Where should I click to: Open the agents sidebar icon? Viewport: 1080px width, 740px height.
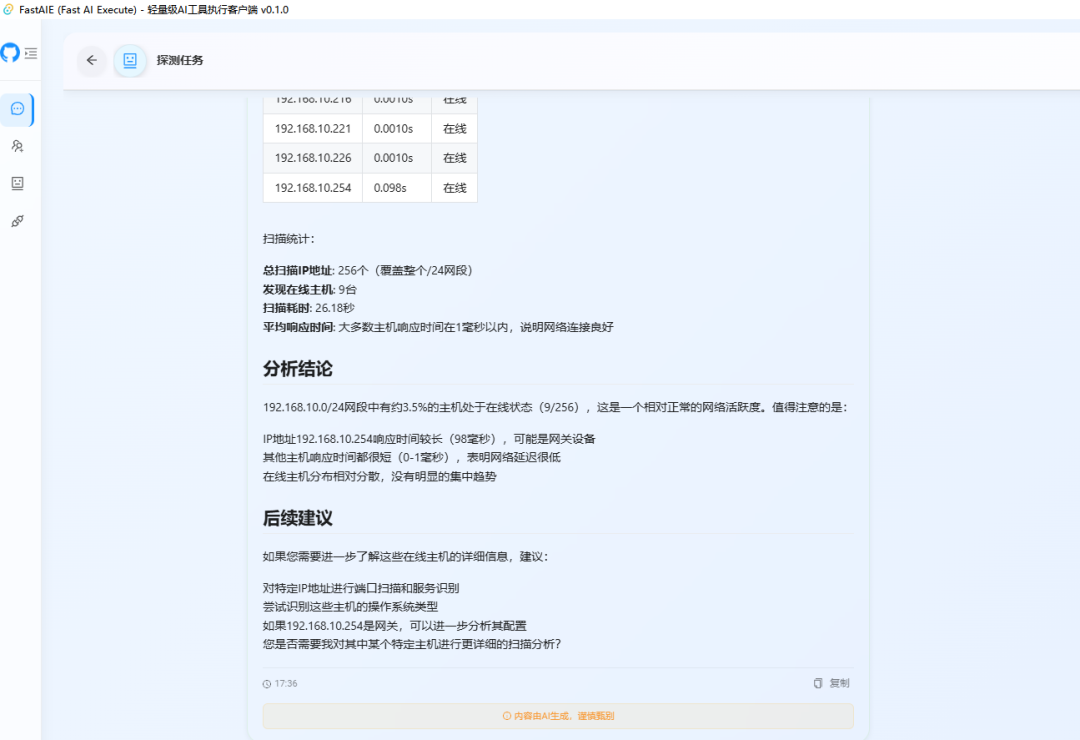pyautogui.click(x=17, y=146)
